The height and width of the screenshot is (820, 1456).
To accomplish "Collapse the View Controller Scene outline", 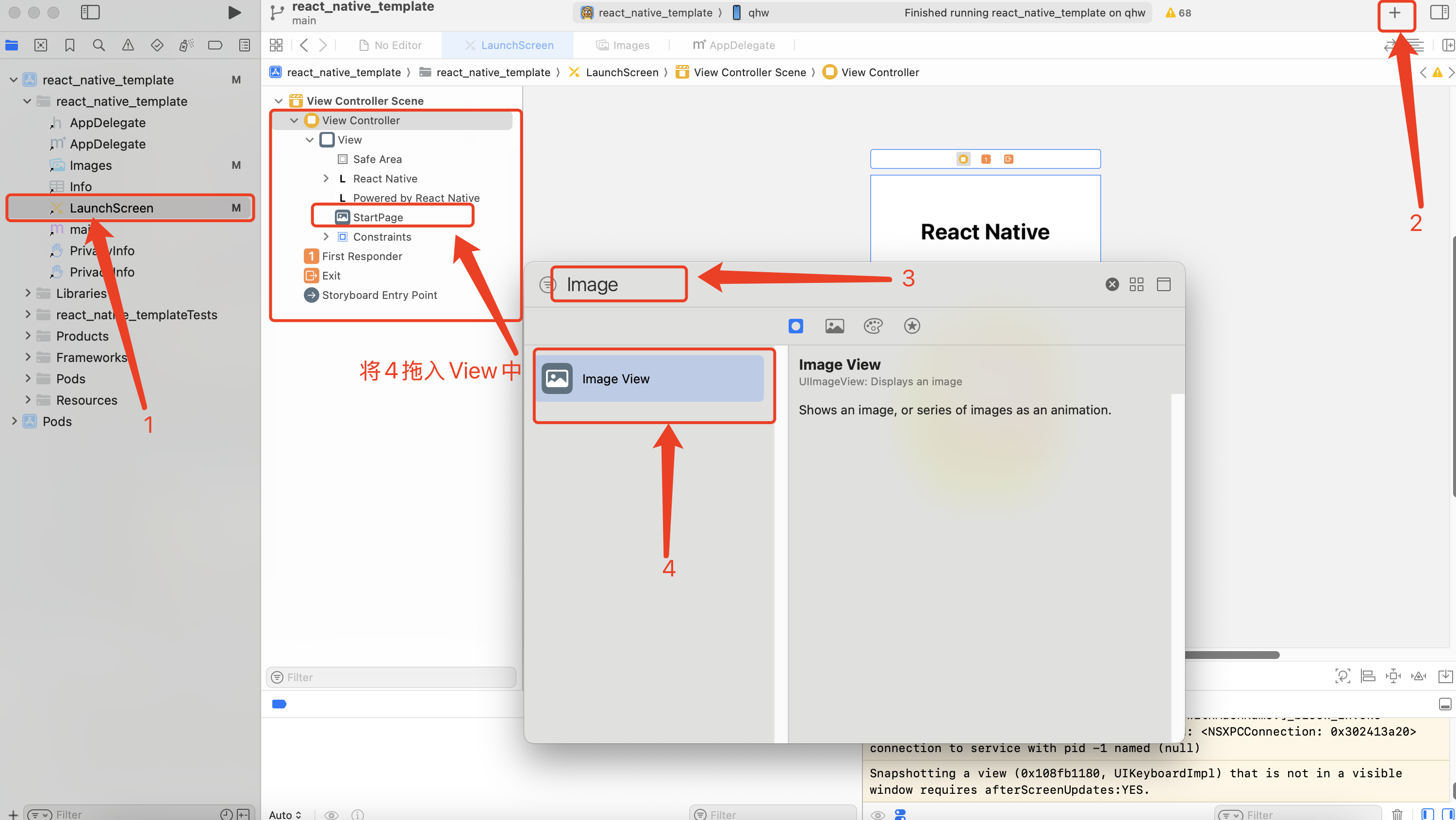I will (x=278, y=100).
